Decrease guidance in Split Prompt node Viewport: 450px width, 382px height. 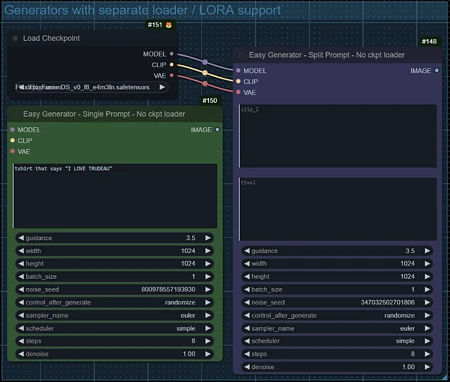click(247, 251)
